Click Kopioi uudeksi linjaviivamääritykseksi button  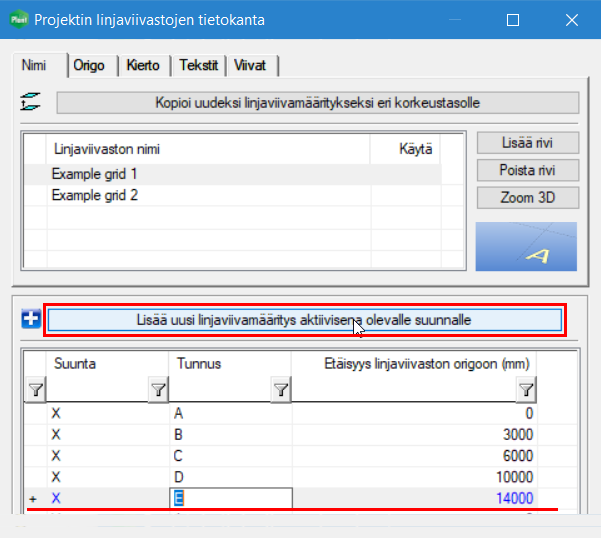pyautogui.click(x=317, y=102)
